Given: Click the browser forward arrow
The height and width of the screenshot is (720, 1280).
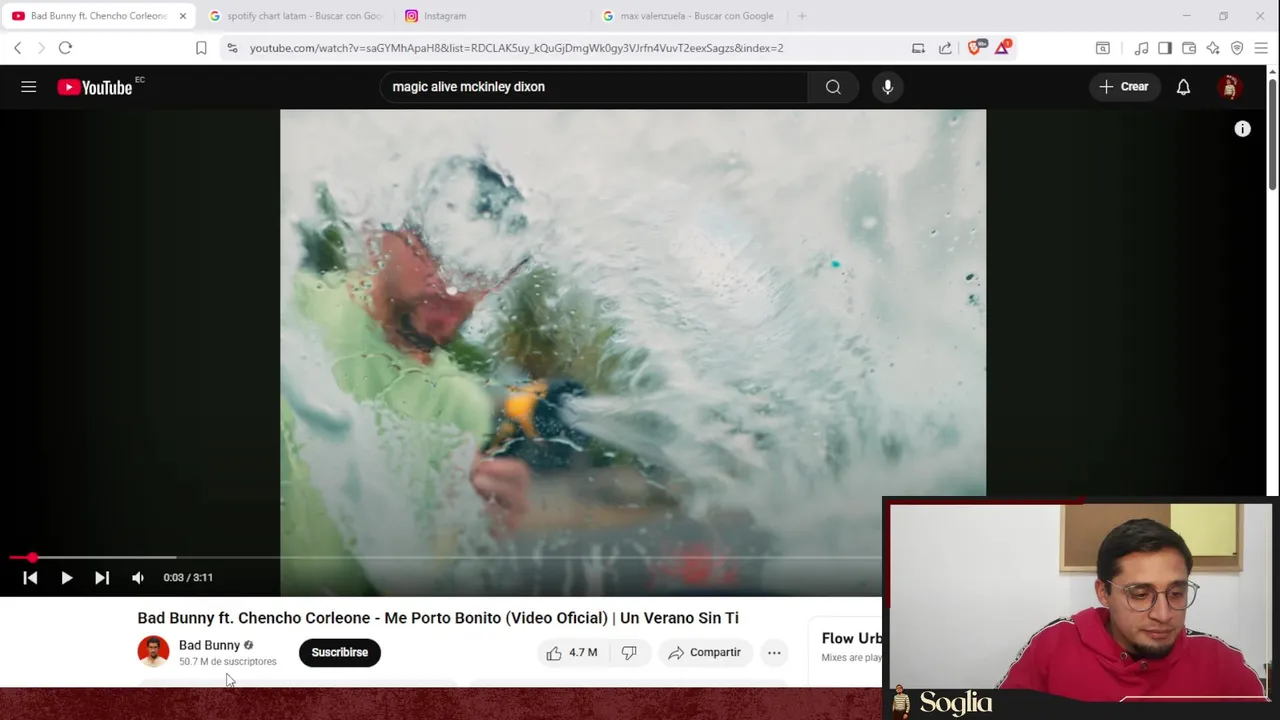Looking at the screenshot, I should click(41, 48).
